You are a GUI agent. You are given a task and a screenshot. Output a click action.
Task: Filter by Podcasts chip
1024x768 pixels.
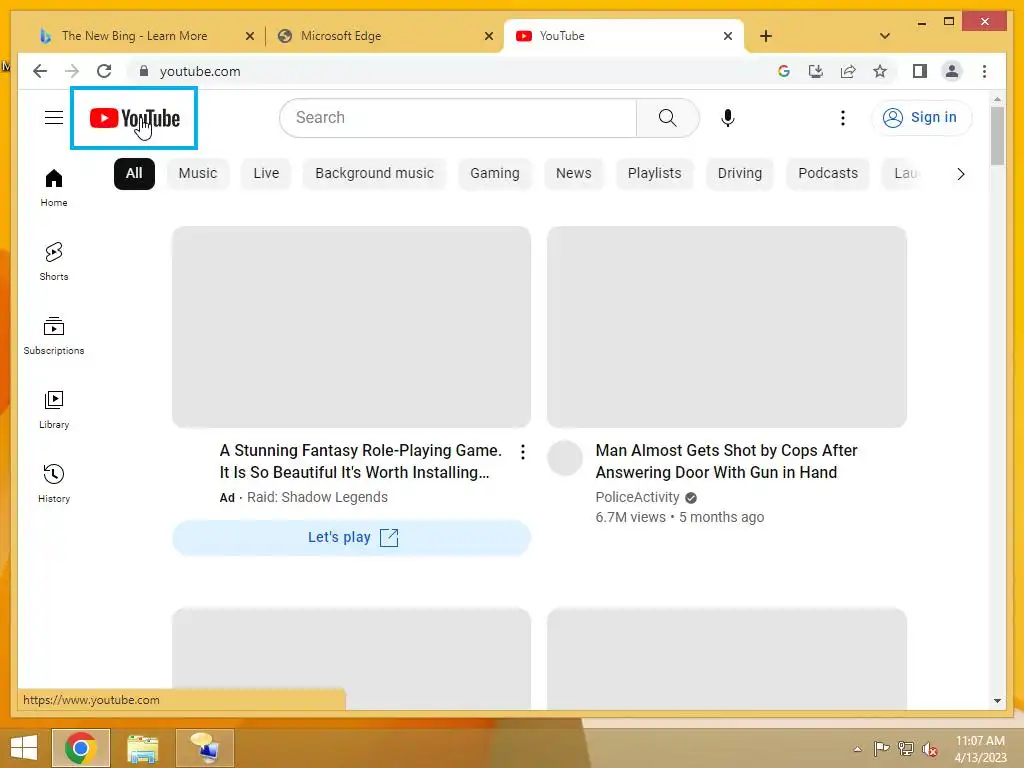click(x=827, y=173)
